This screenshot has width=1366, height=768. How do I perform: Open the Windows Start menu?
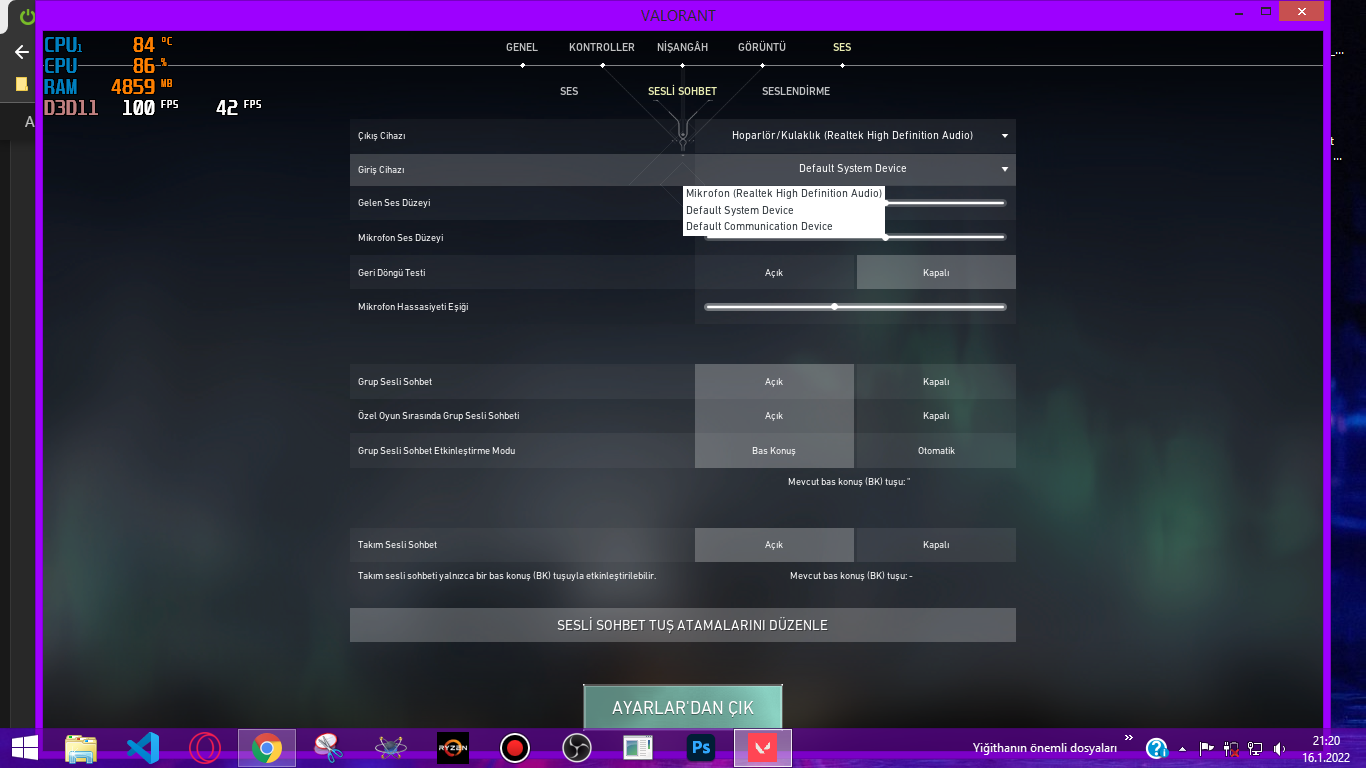(x=24, y=747)
